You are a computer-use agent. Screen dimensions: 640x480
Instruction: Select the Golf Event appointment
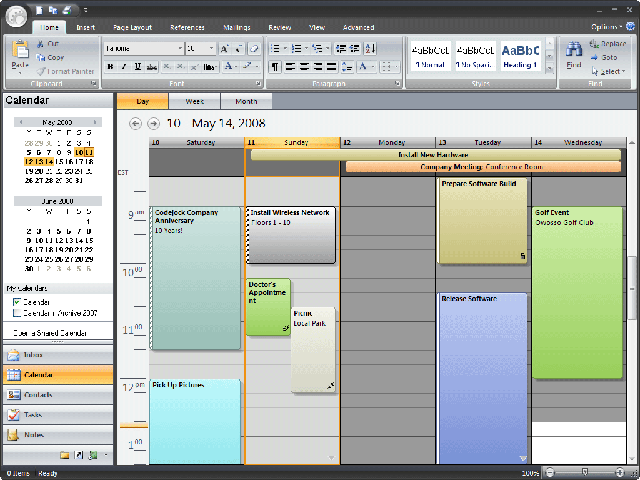pyautogui.click(x=577, y=293)
